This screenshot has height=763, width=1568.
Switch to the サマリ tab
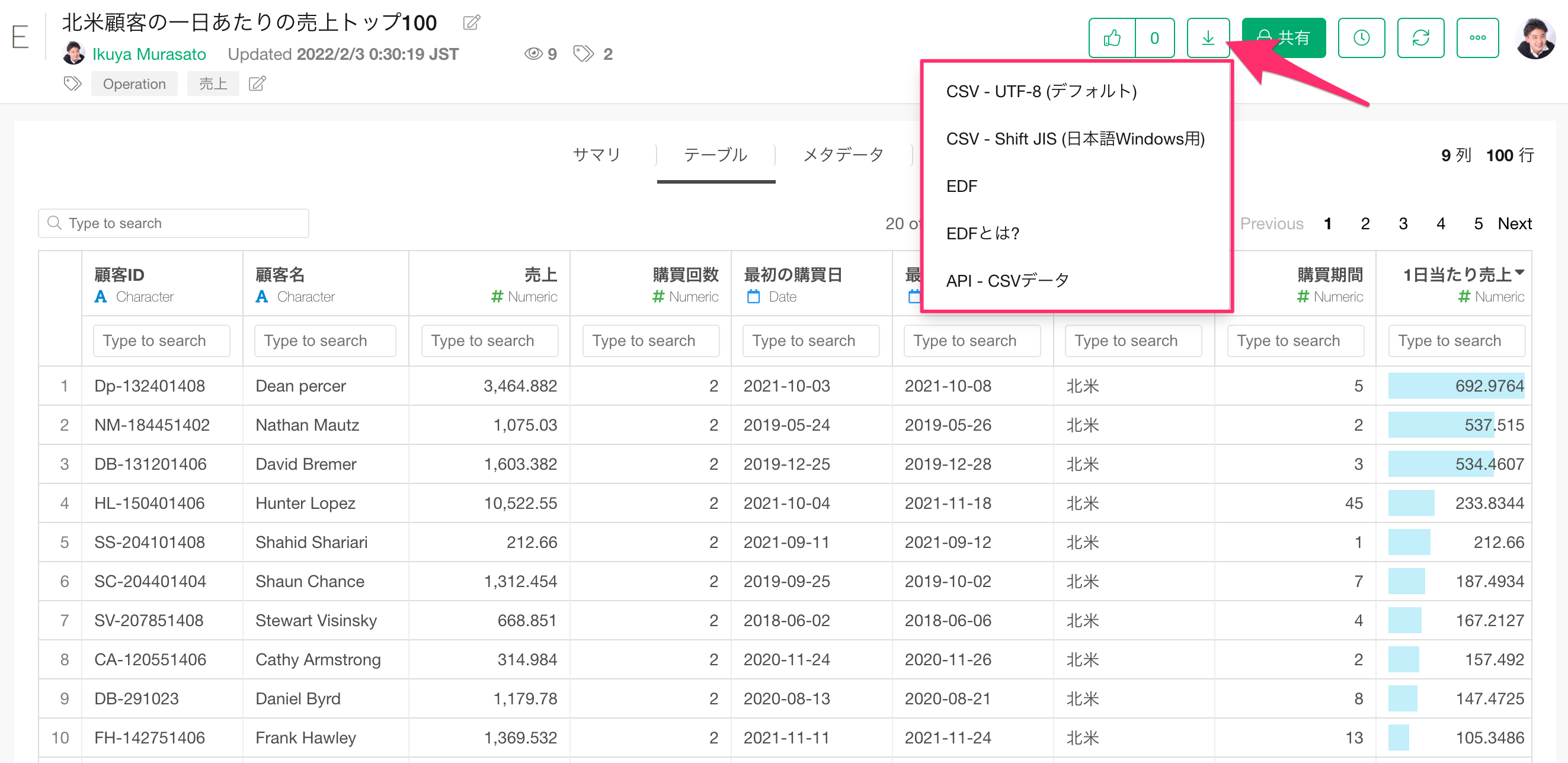pyautogui.click(x=596, y=155)
